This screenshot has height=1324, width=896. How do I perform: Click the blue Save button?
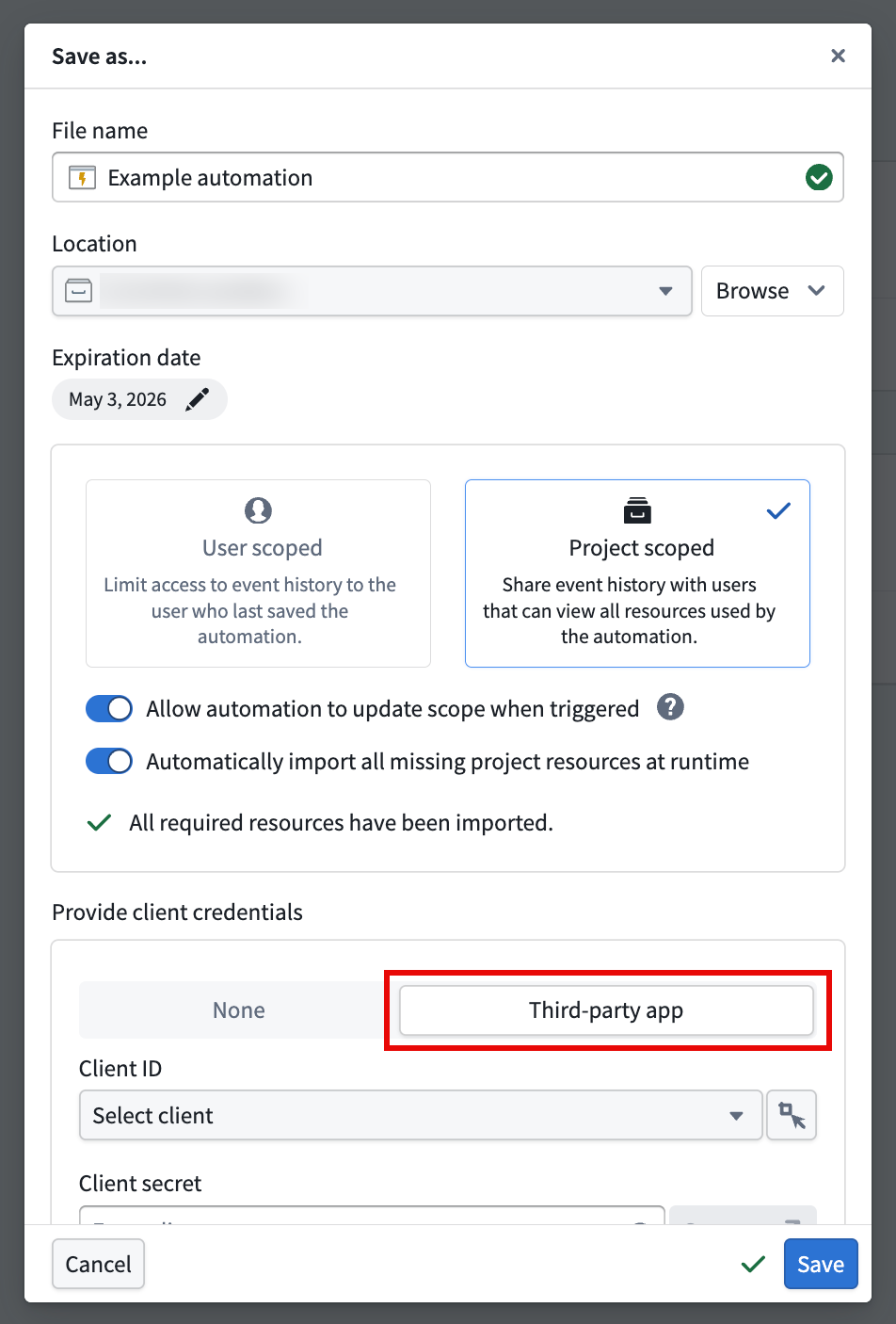pos(820,1264)
